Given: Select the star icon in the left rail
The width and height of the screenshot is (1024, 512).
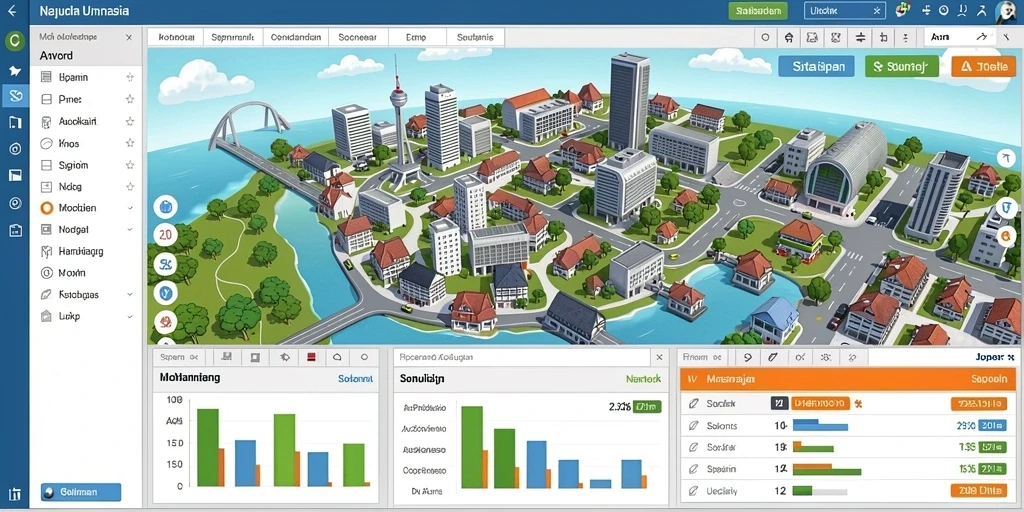Looking at the screenshot, I should click(14, 70).
